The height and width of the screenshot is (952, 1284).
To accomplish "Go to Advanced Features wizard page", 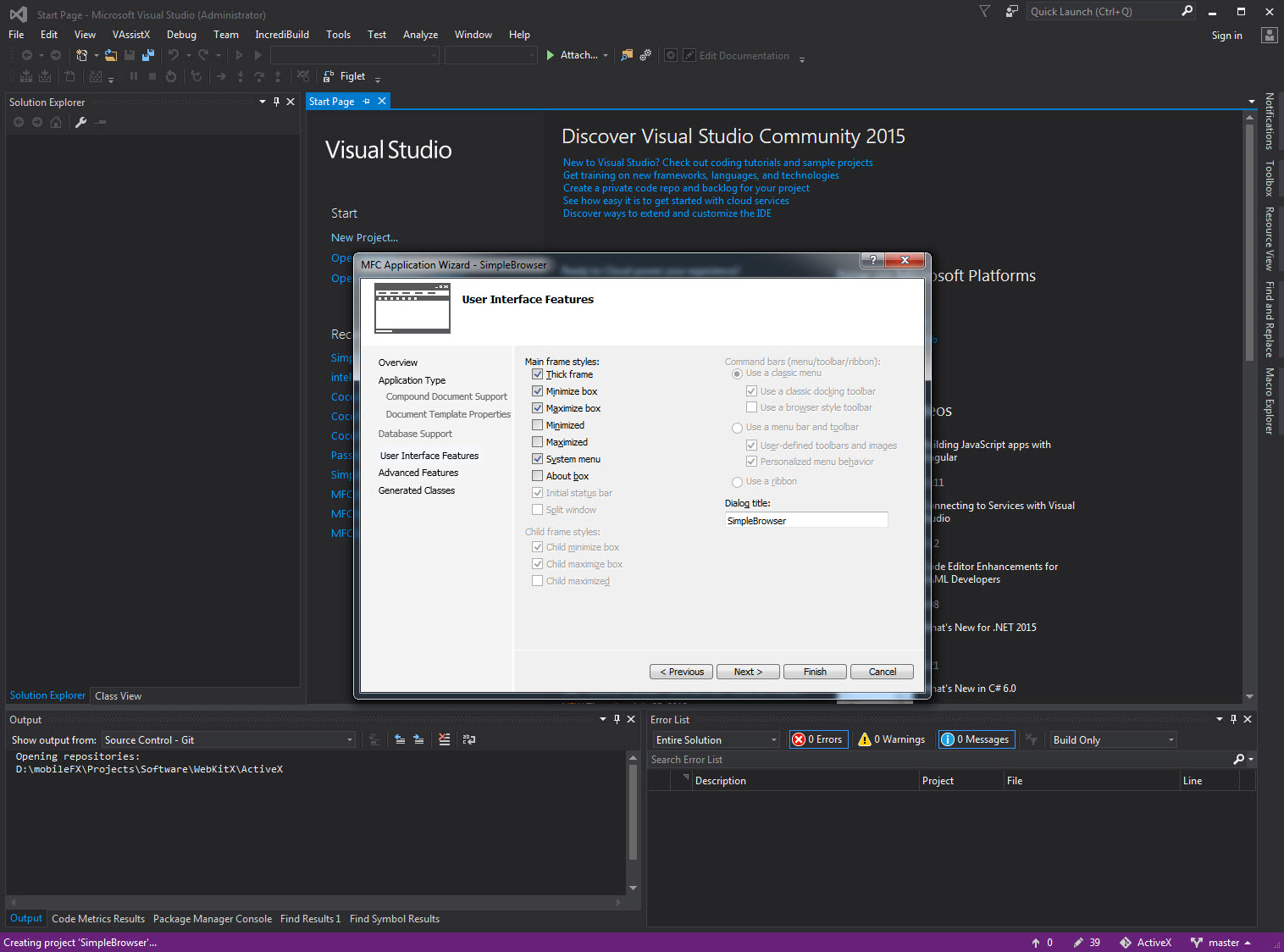I will [418, 473].
